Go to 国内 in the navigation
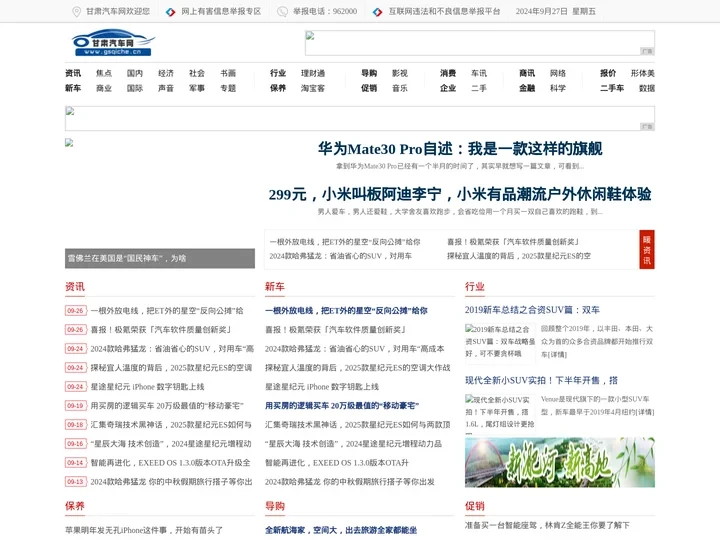The height and width of the screenshot is (540, 720). [x=135, y=73]
